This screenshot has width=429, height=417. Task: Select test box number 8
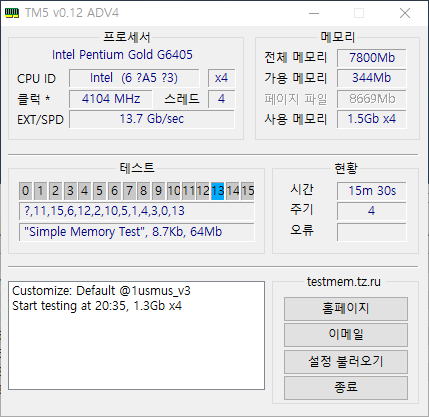[x=144, y=191]
